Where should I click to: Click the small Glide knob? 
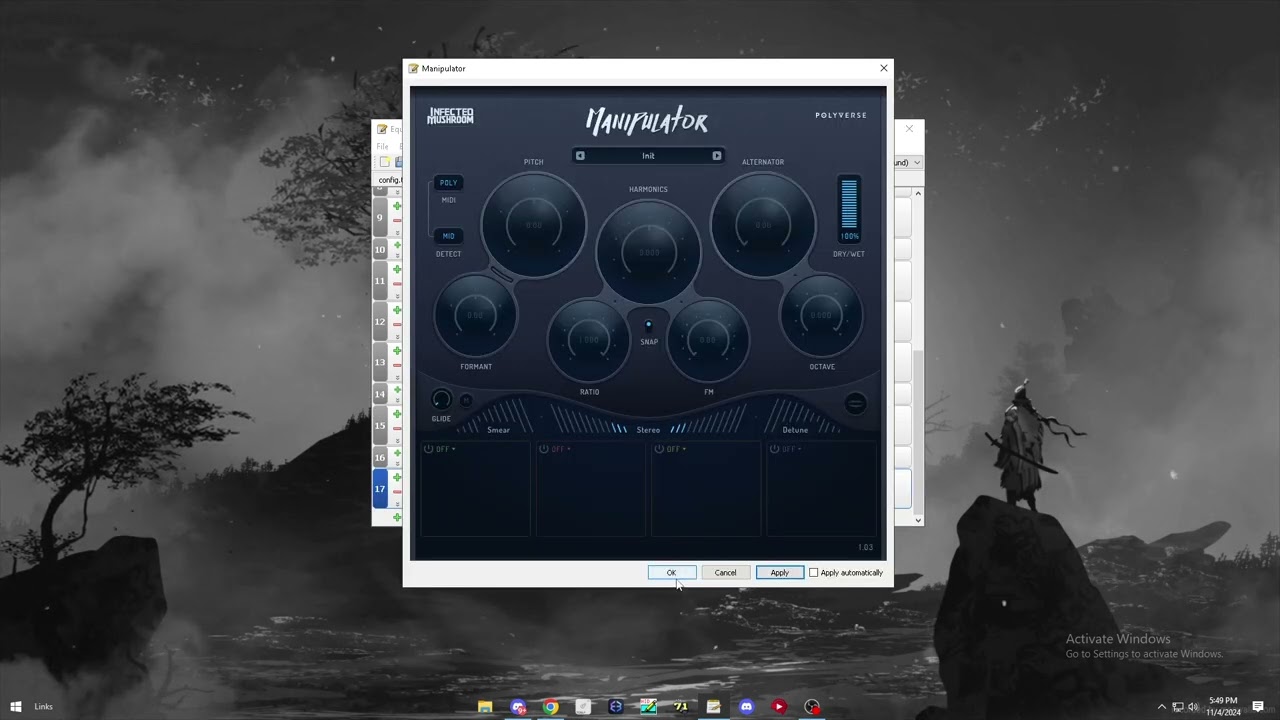[440, 400]
